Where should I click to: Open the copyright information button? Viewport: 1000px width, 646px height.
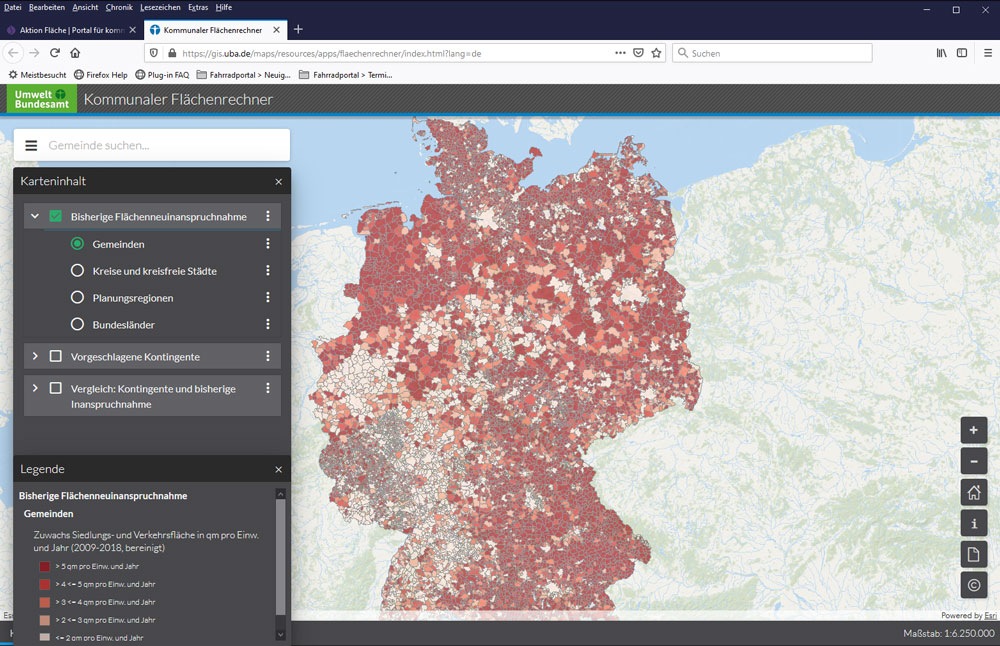click(x=973, y=585)
